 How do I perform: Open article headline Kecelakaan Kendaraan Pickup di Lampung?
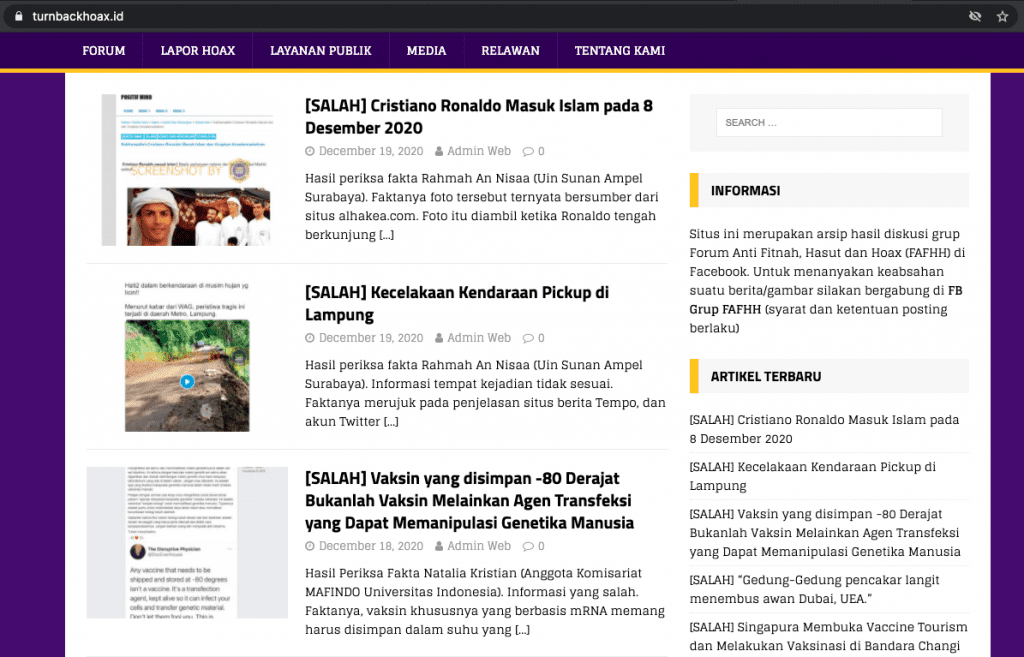click(x=456, y=304)
